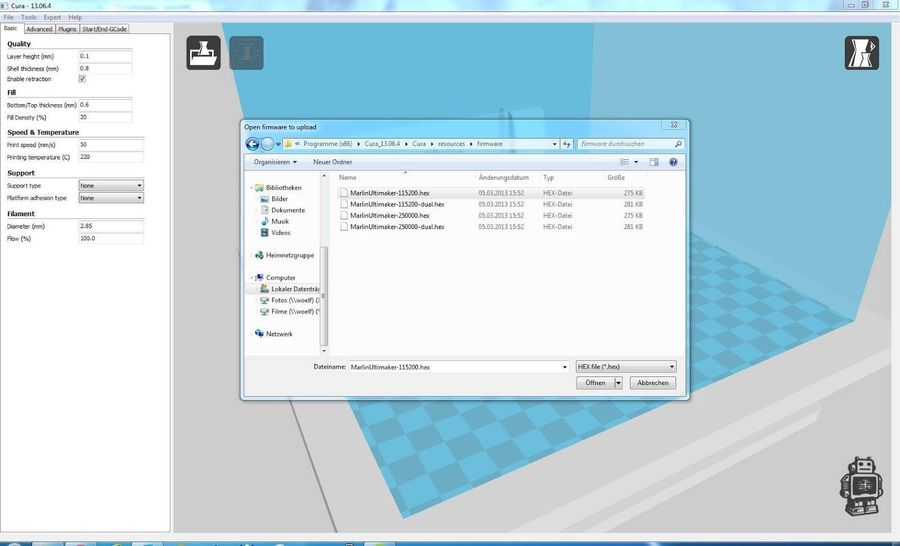Click the Printing temperature input field
This screenshot has width=900, height=546.
111,157
